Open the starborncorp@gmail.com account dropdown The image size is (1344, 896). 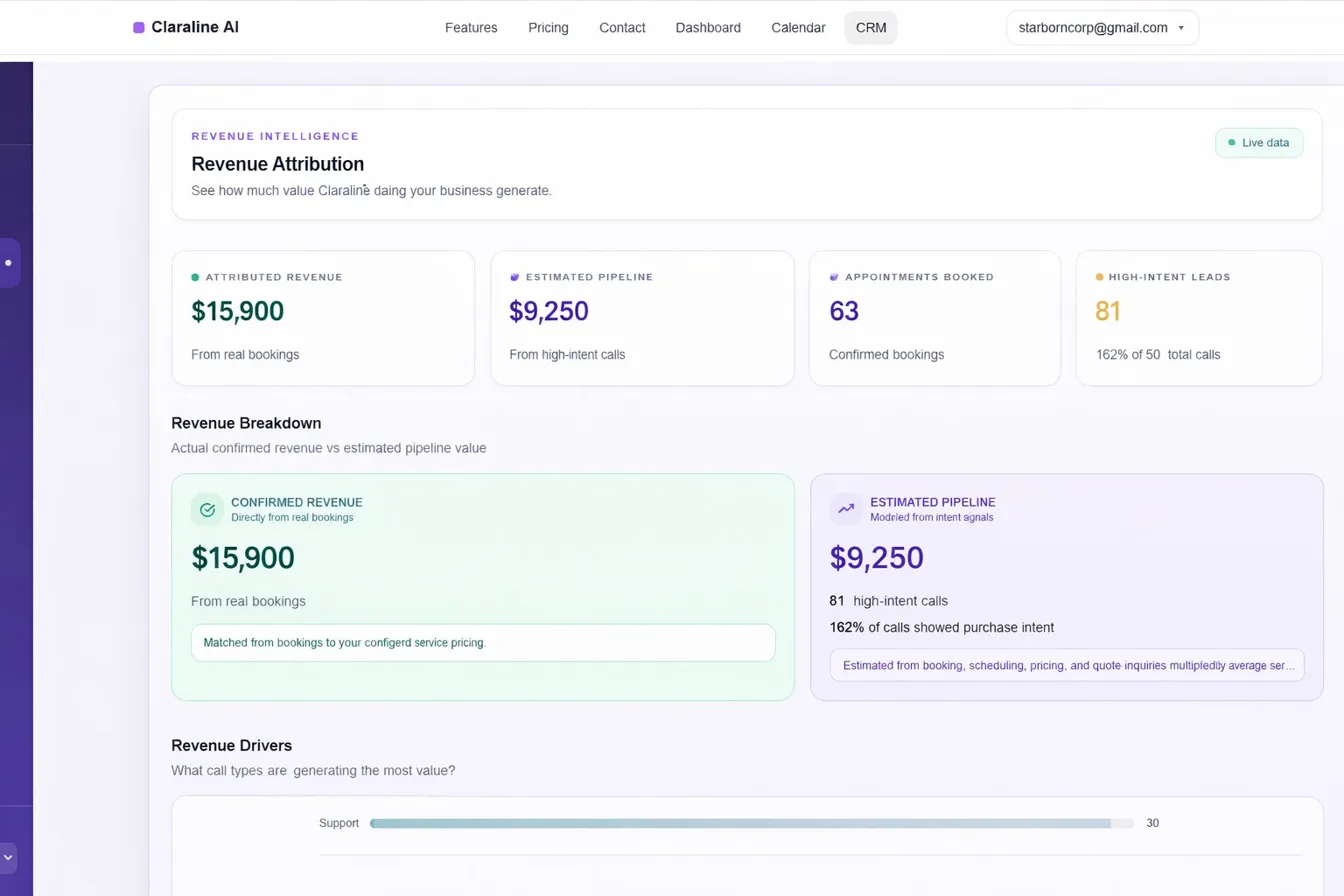point(1101,27)
